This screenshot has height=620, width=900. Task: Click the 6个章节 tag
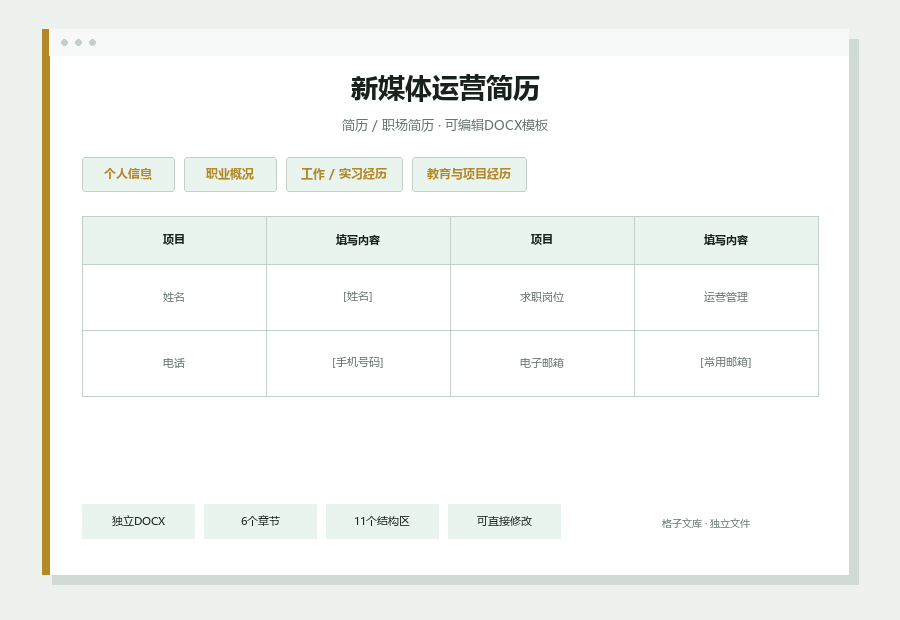[x=260, y=521]
